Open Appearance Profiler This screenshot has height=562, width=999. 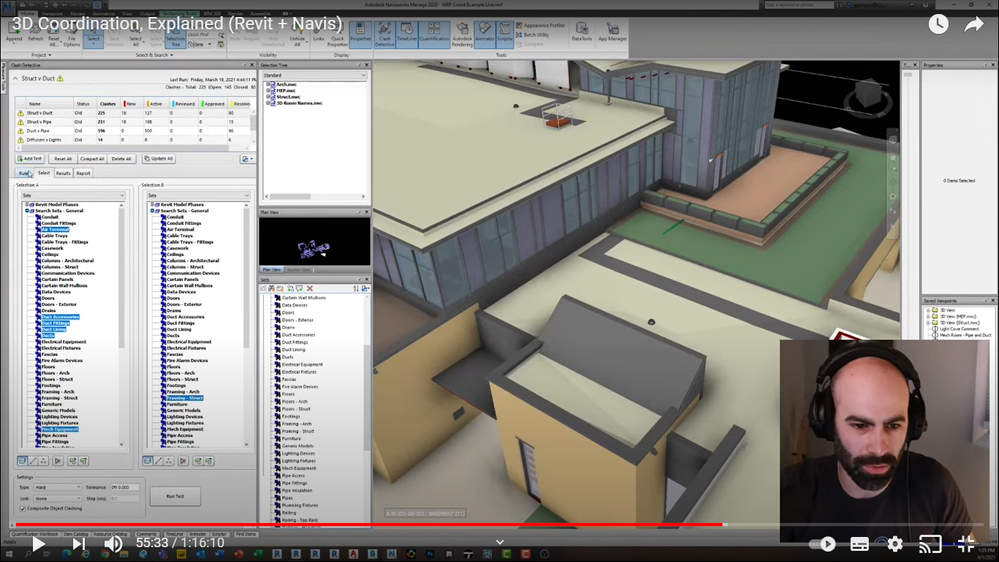[x=540, y=25]
